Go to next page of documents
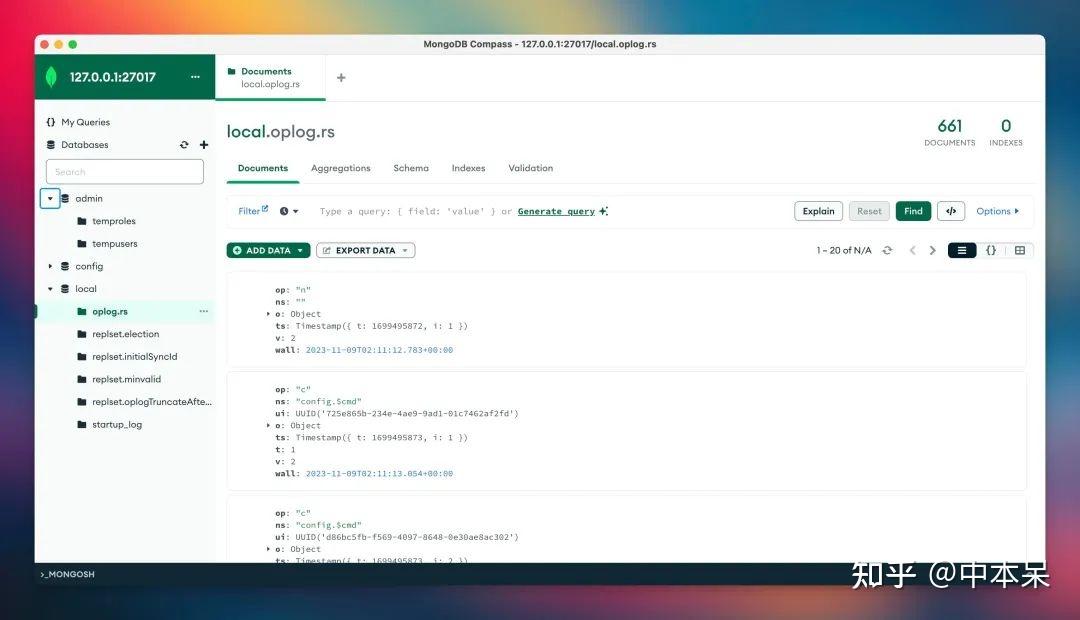 933,250
